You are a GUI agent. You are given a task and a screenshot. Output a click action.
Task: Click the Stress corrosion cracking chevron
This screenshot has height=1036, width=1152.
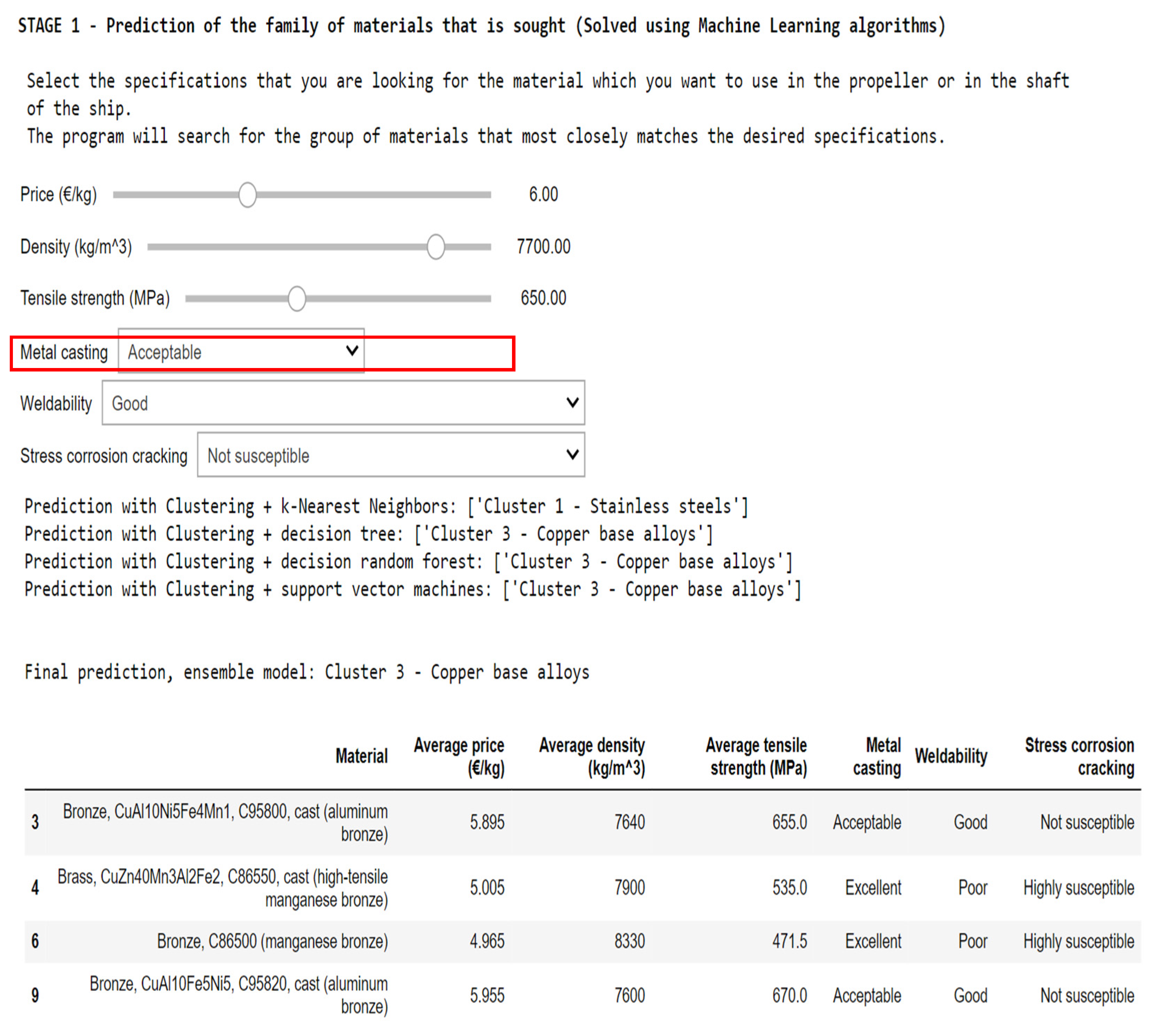pyautogui.click(x=572, y=454)
